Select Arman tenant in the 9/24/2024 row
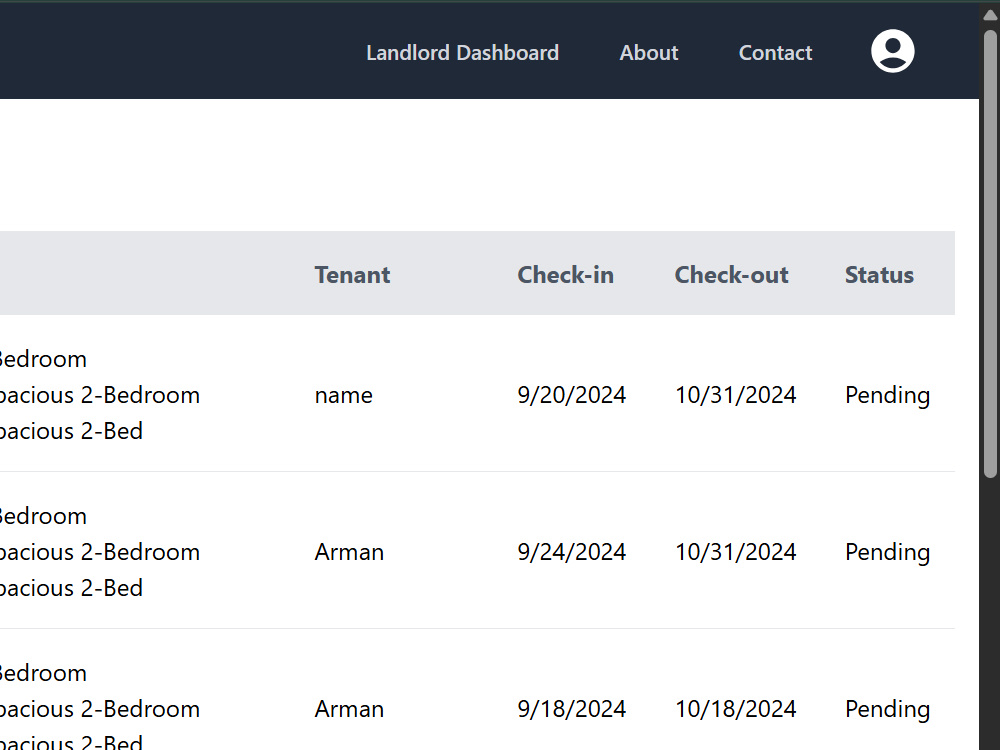This screenshot has height=750, width=1000. click(349, 552)
